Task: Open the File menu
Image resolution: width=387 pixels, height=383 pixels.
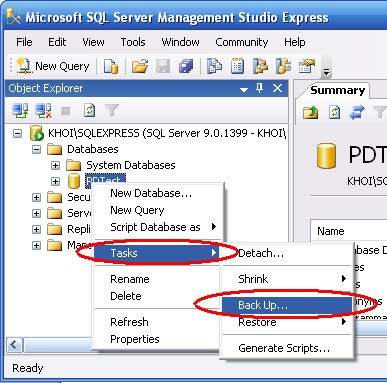Action: point(24,42)
